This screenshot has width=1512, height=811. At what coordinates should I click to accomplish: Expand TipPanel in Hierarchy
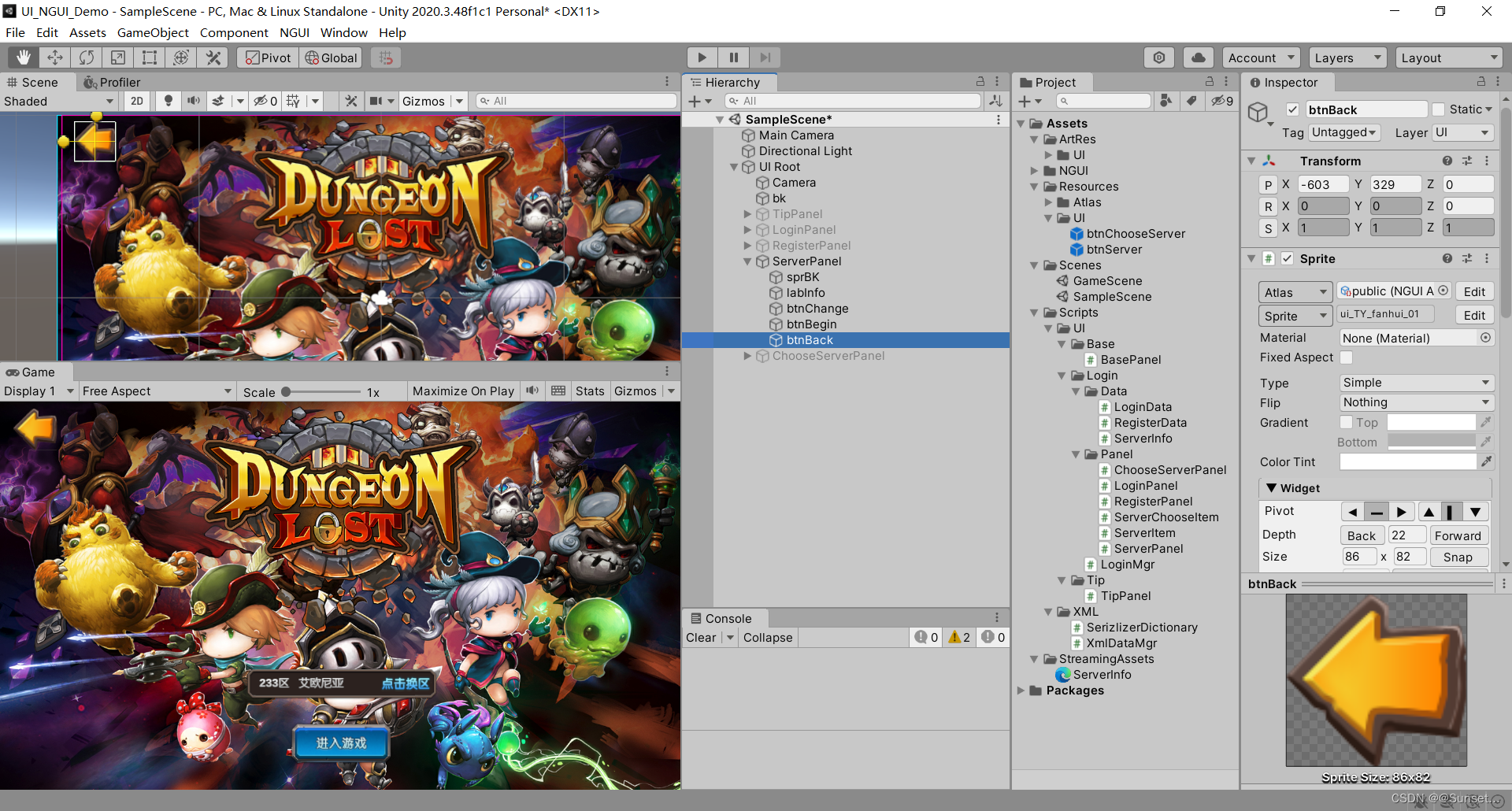point(747,214)
